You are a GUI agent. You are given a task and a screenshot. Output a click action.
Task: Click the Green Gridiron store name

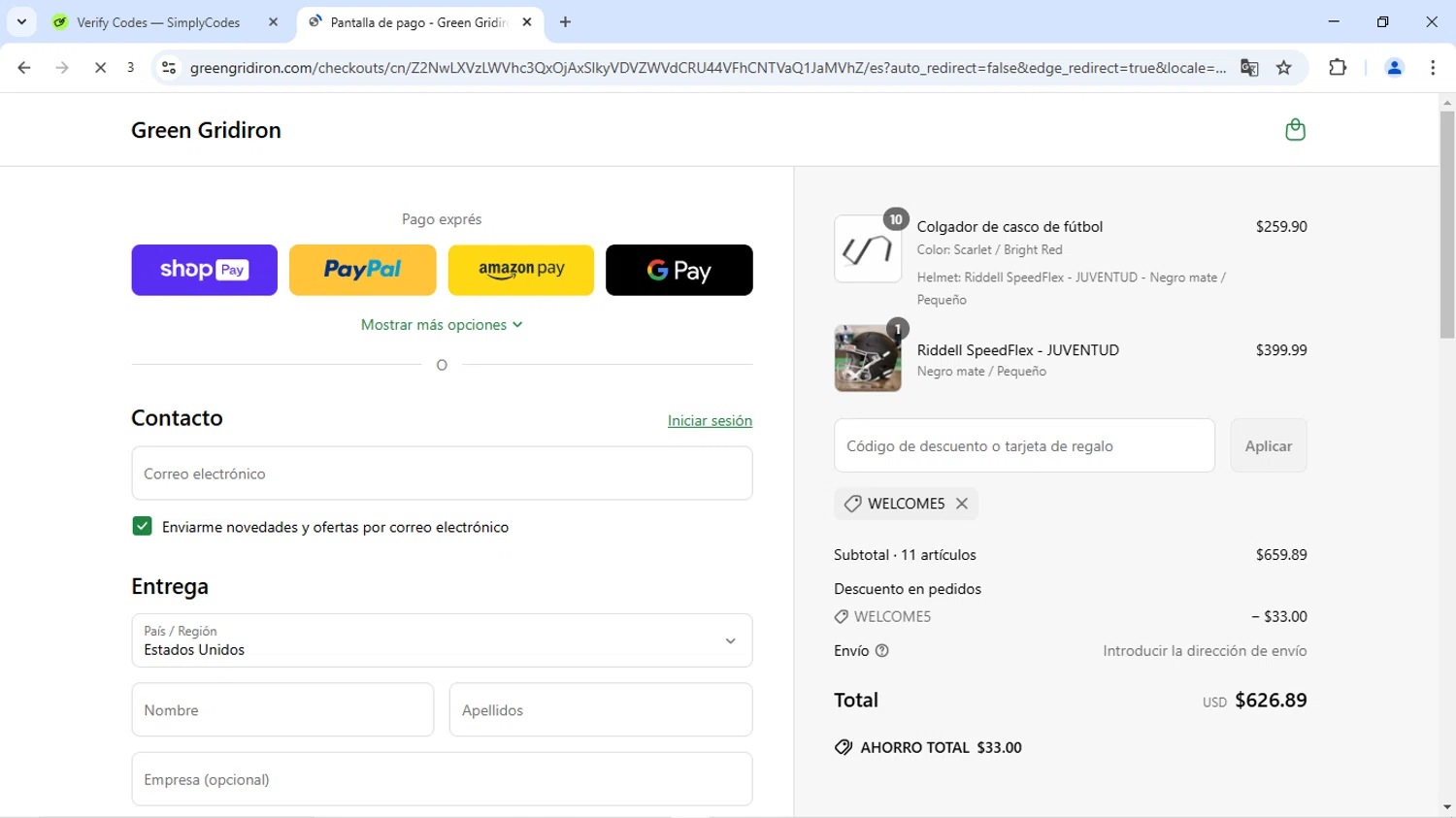click(206, 130)
